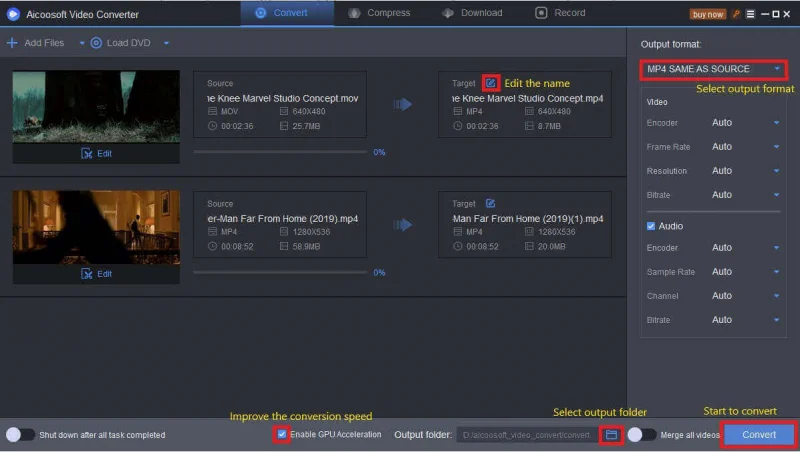Uncheck the Audio checkbox
Screen dimensions: 800x452
[x=652, y=226]
